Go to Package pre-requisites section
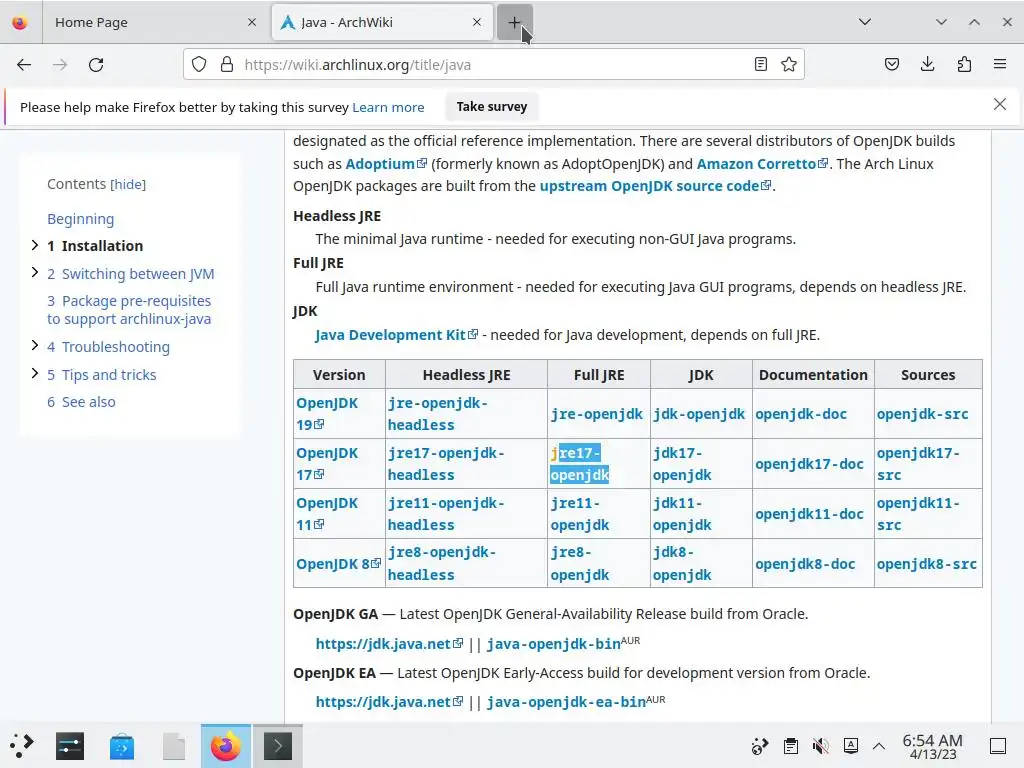Image resolution: width=1024 pixels, height=768 pixels. (x=129, y=310)
